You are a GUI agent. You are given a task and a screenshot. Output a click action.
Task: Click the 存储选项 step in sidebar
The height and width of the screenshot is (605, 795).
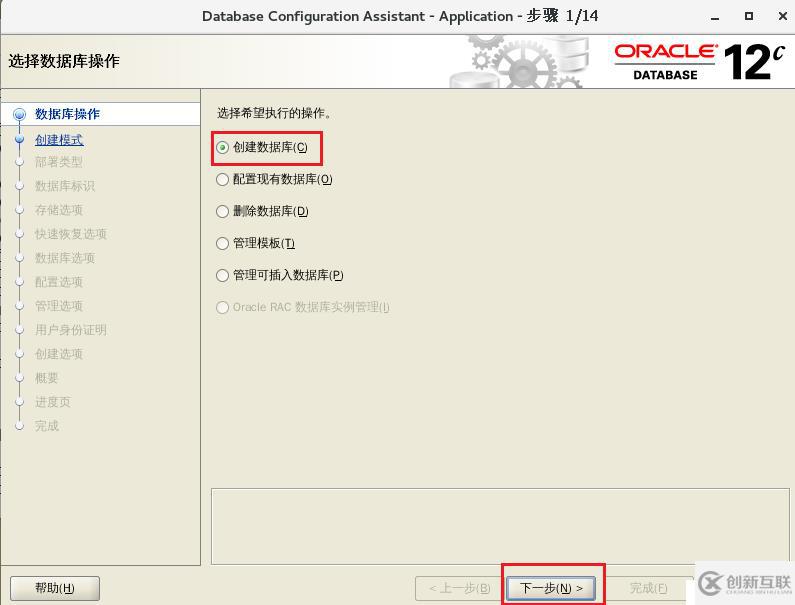[58, 210]
